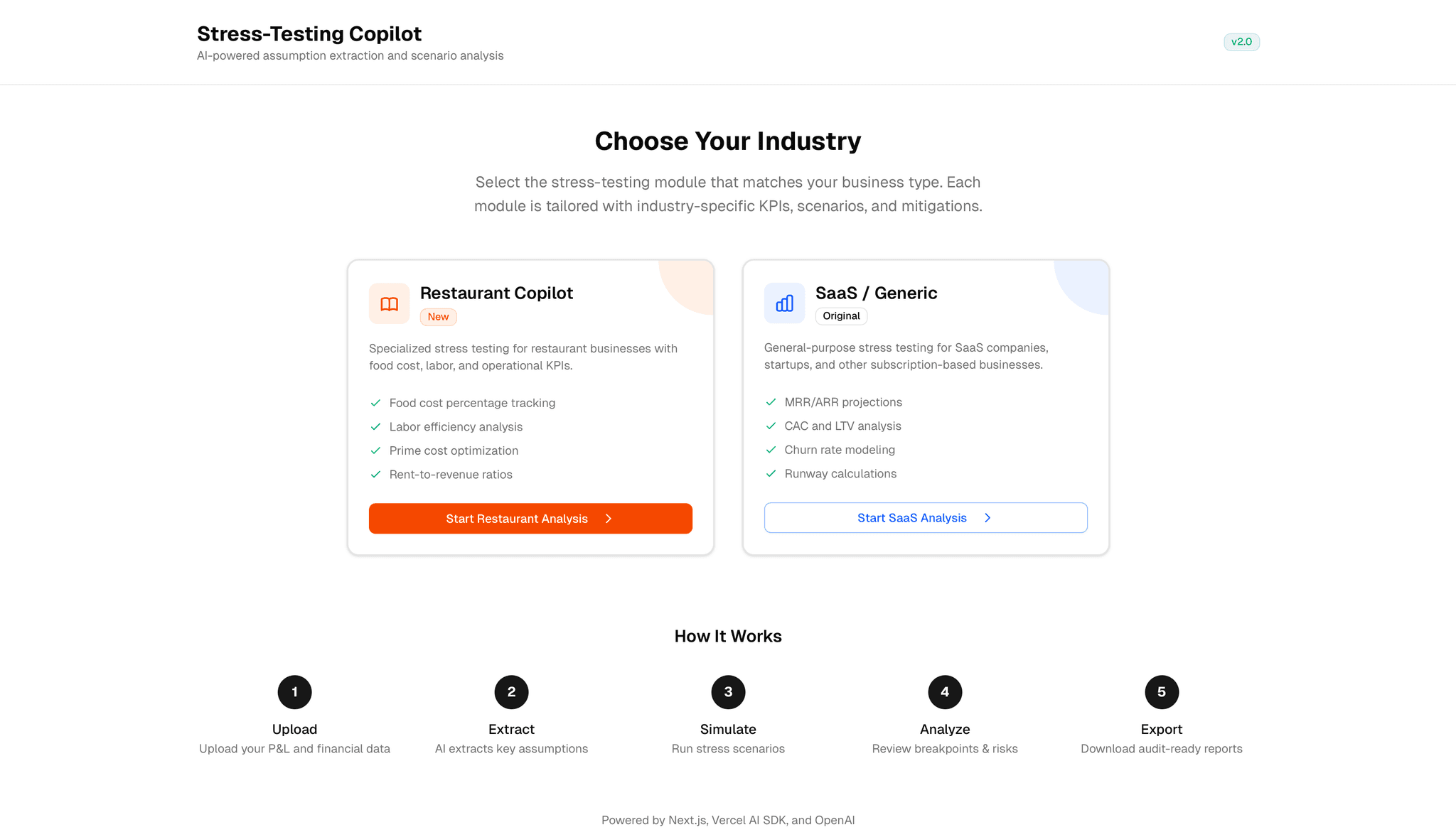Click checkmark next to Churn rate modeling
Viewport: 1456px width, 837px height.
coord(771,450)
